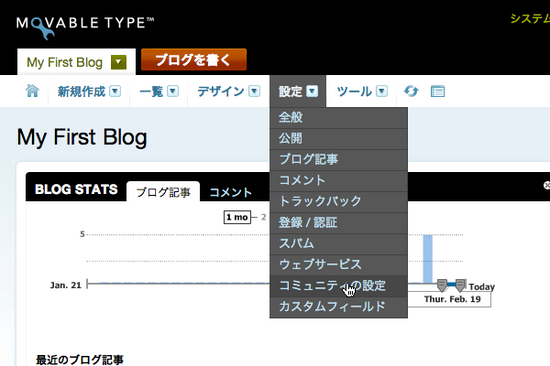
Task: Open the 新規作成 menu label
Action: point(81,92)
